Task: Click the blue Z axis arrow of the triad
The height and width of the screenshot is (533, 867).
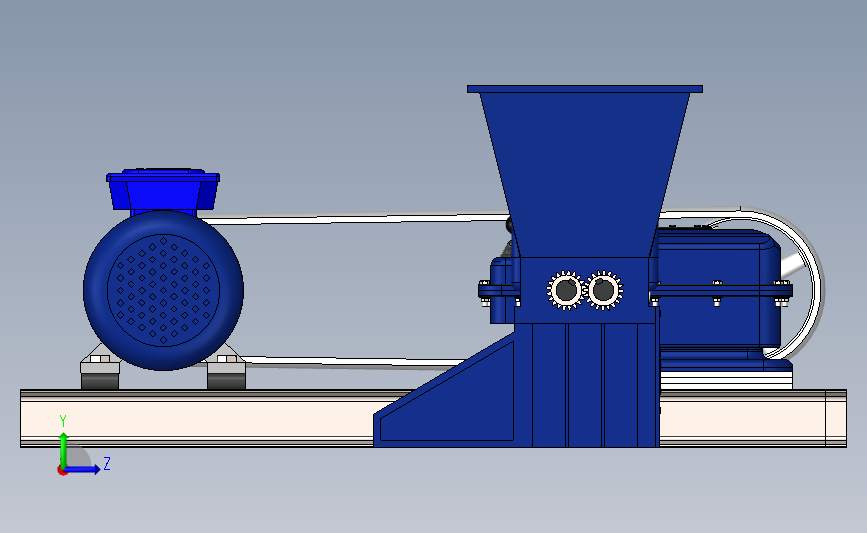Action: pyautogui.click(x=83, y=469)
